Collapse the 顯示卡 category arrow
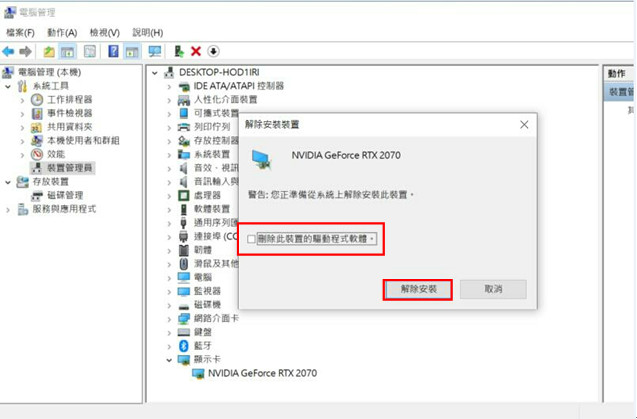Image resolution: width=637 pixels, height=419 pixels. [x=169, y=360]
